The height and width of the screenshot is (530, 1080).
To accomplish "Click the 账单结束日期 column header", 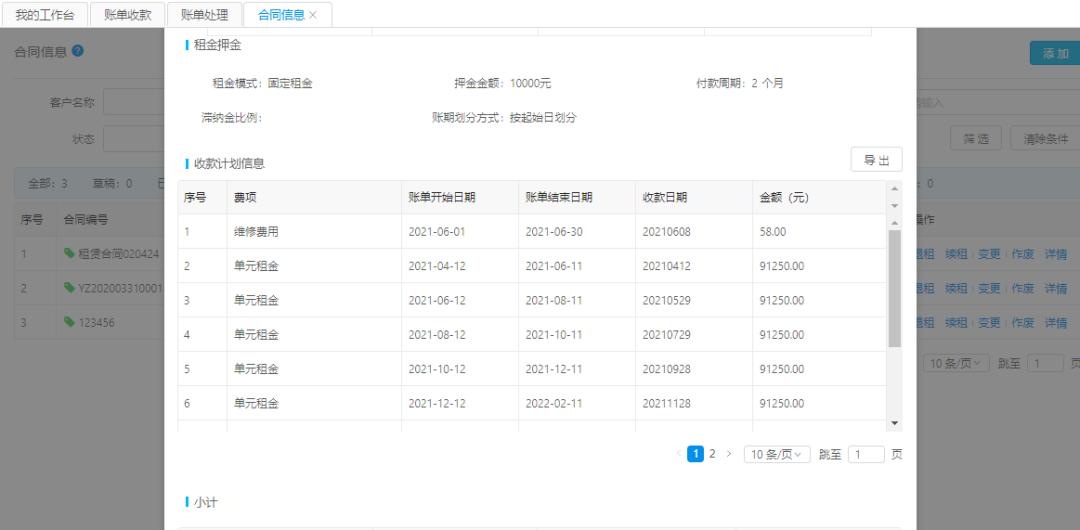I will point(577,197).
